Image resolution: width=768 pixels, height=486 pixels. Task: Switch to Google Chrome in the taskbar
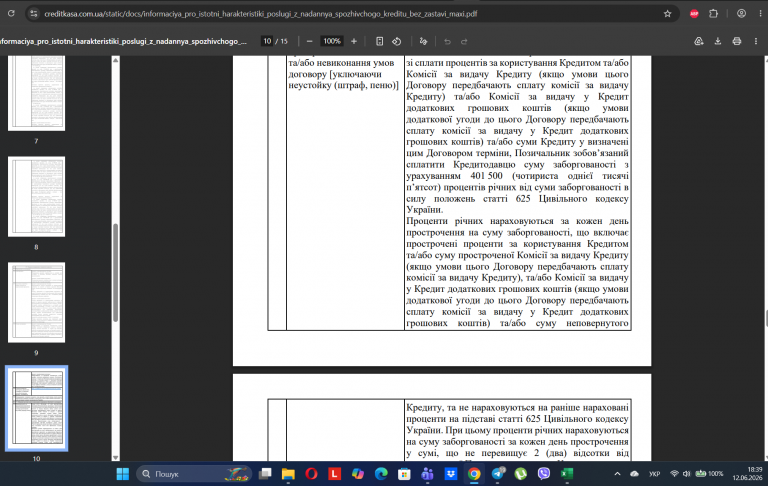(x=474, y=474)
